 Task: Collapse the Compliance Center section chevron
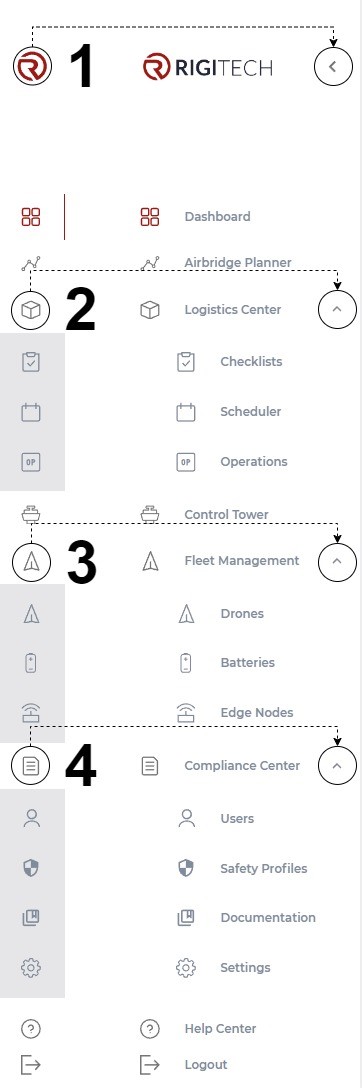[x=337, y=765]
